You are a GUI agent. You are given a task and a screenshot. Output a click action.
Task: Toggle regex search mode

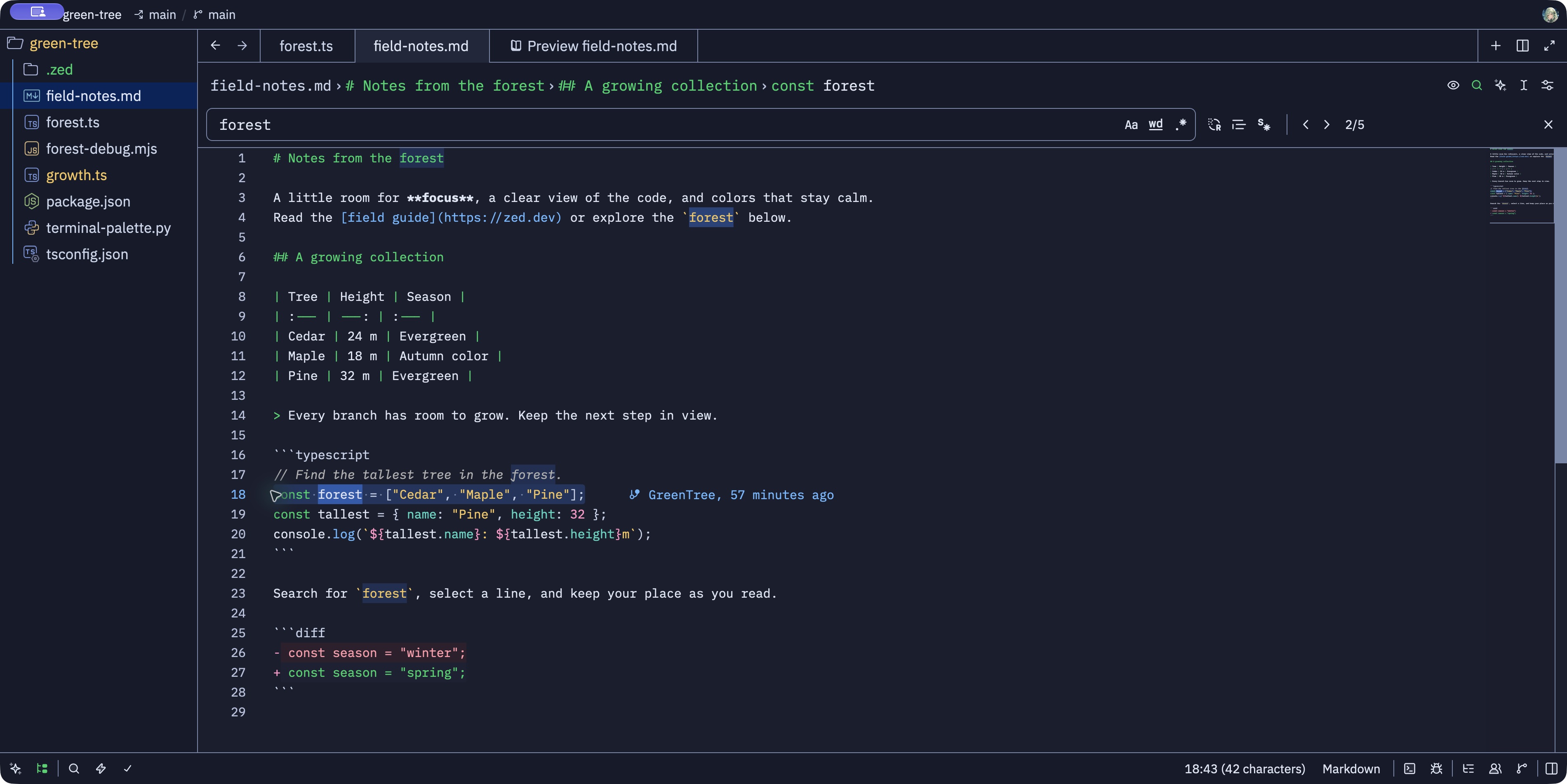[1181, 124]
